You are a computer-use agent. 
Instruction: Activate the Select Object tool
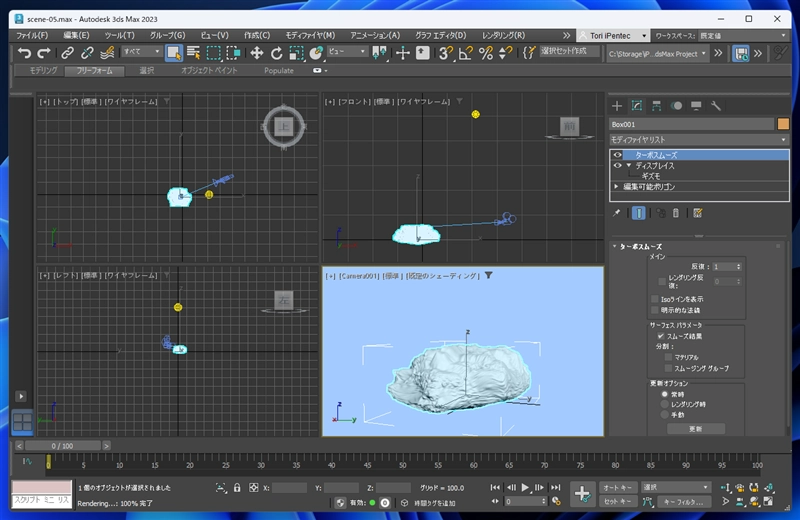pos(174,53)
